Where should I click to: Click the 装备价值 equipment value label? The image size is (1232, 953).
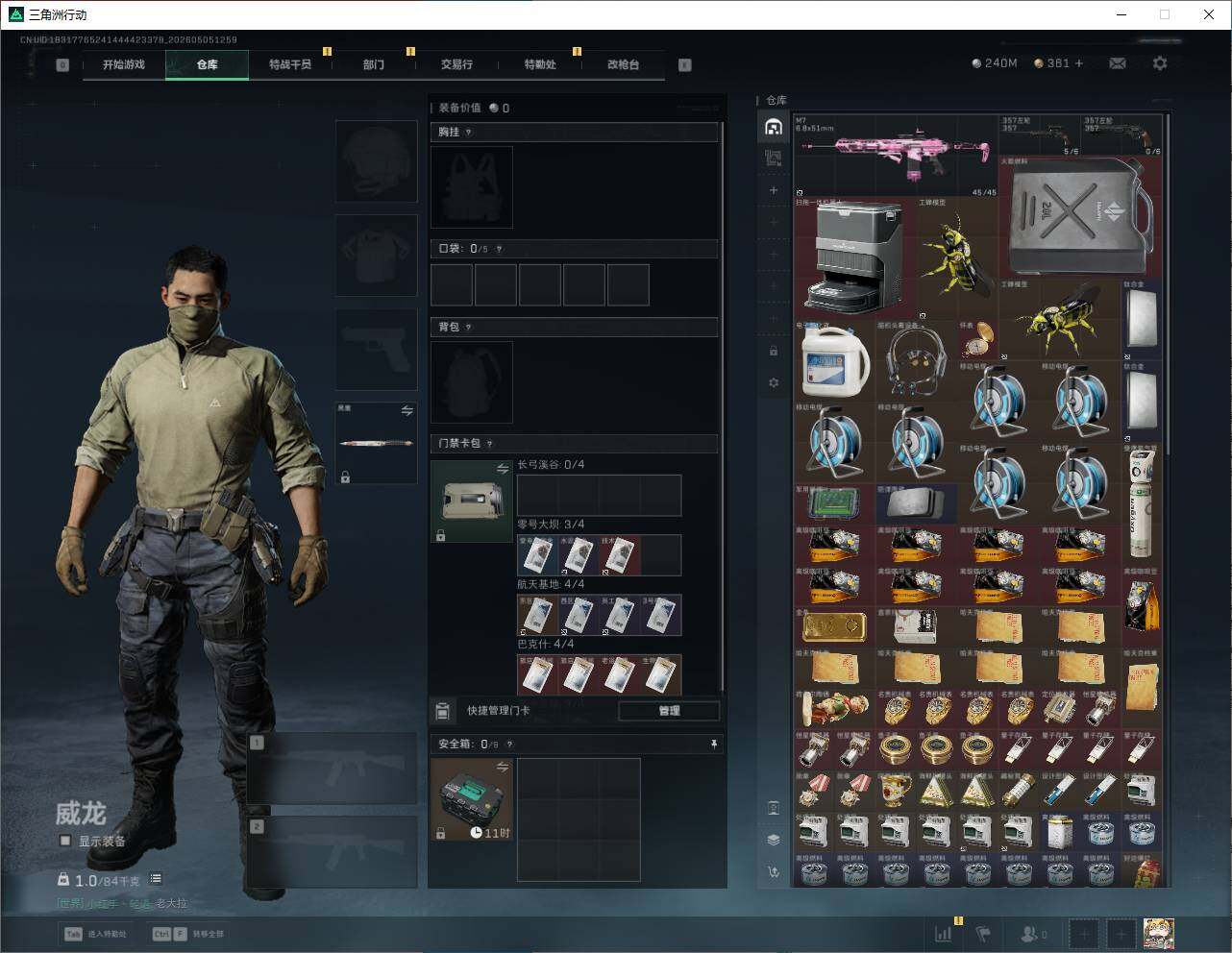pos(459,108)
